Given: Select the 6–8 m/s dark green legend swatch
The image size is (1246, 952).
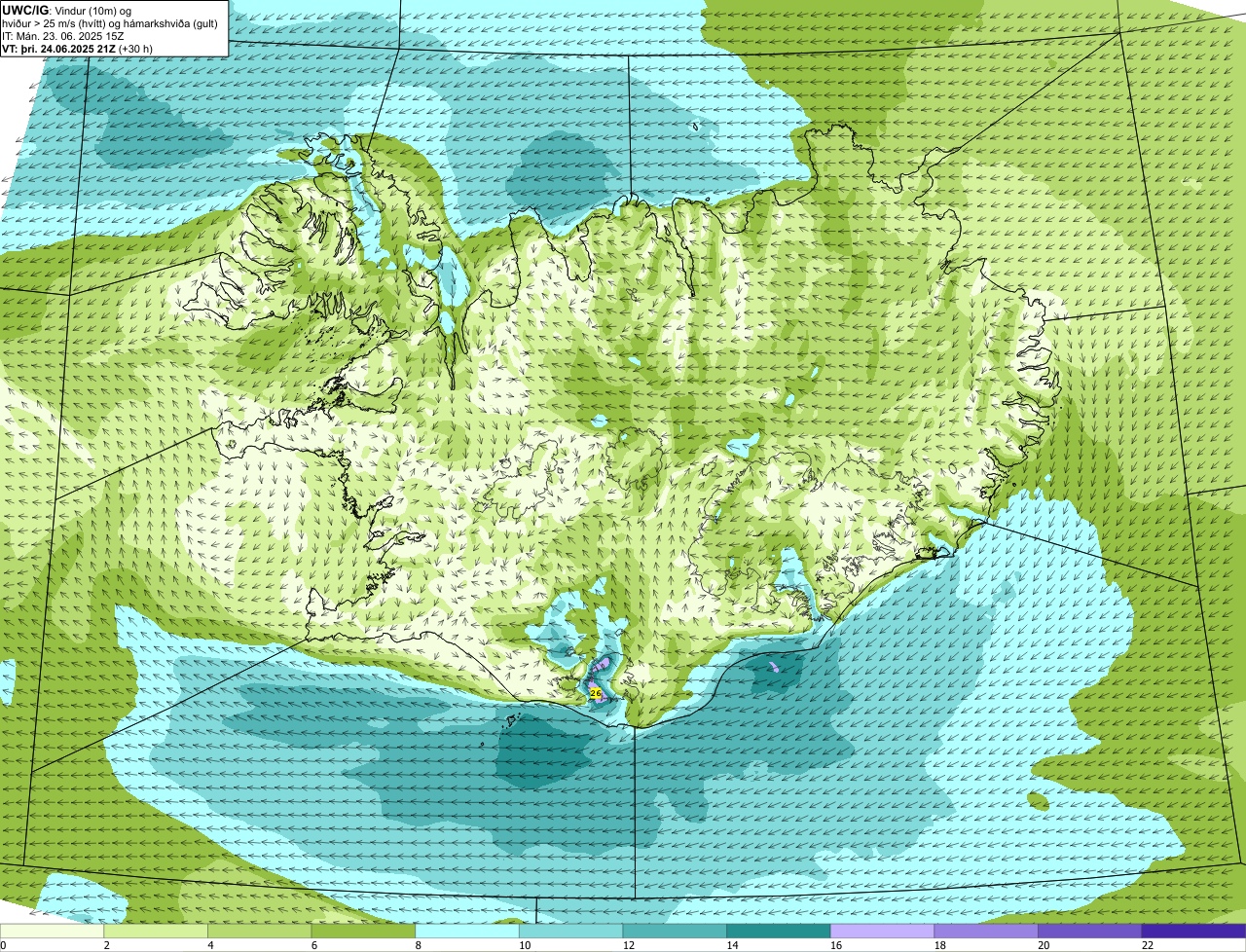Looking at the screenshot, I should coord(363,931).
